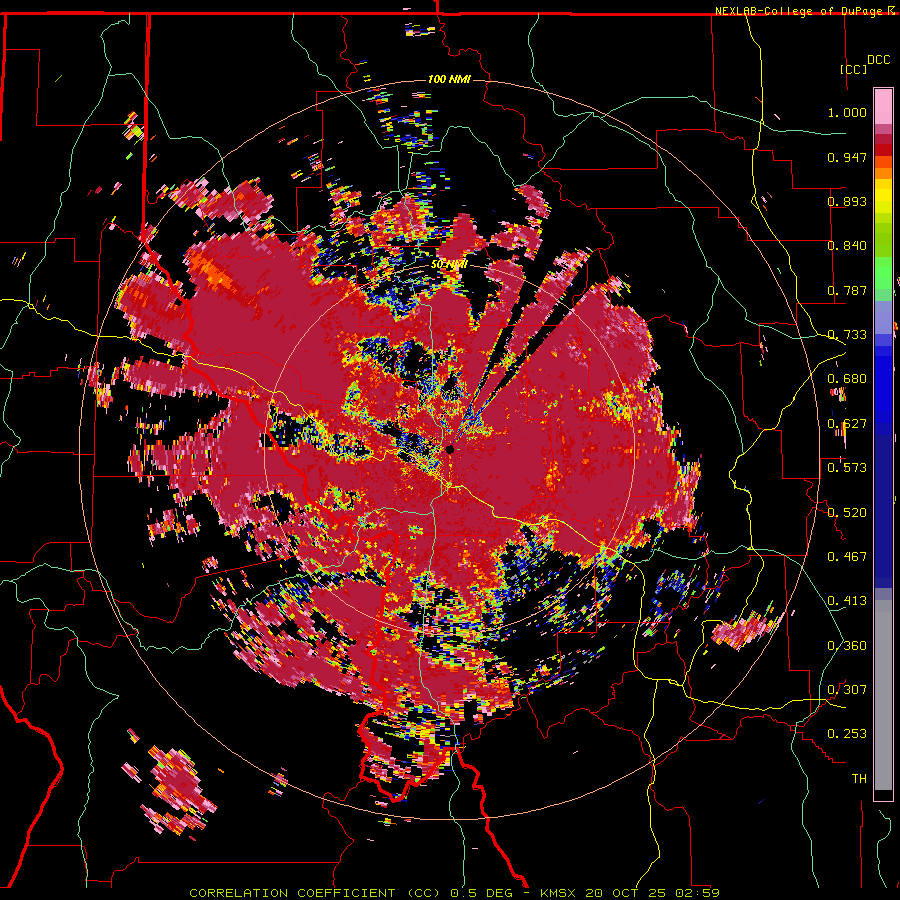Click the black radar site dot
900x900 pixels.
tap(450, 449)
